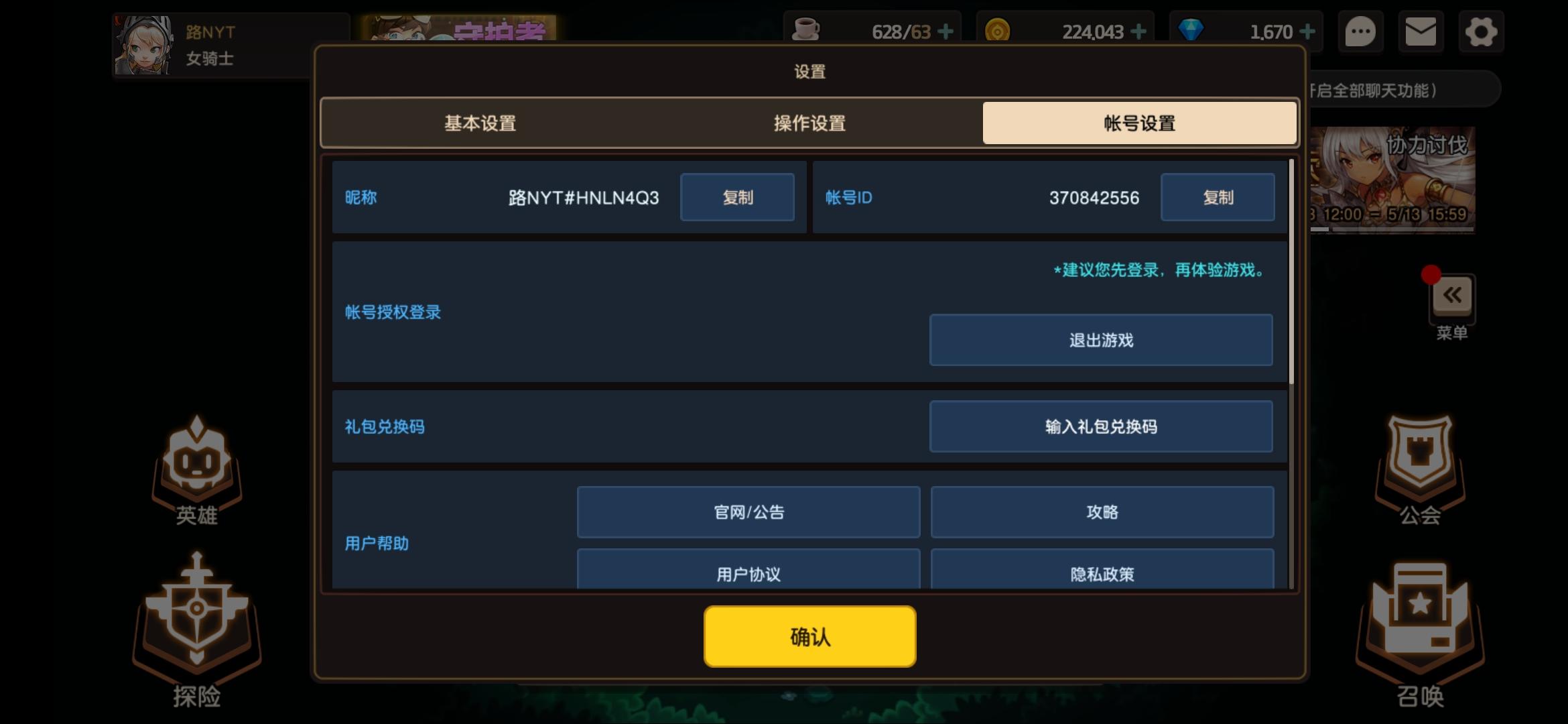Copy the nickname with 复制 button
This screenshot has width=1568, height=724.
tap(737, 197)
